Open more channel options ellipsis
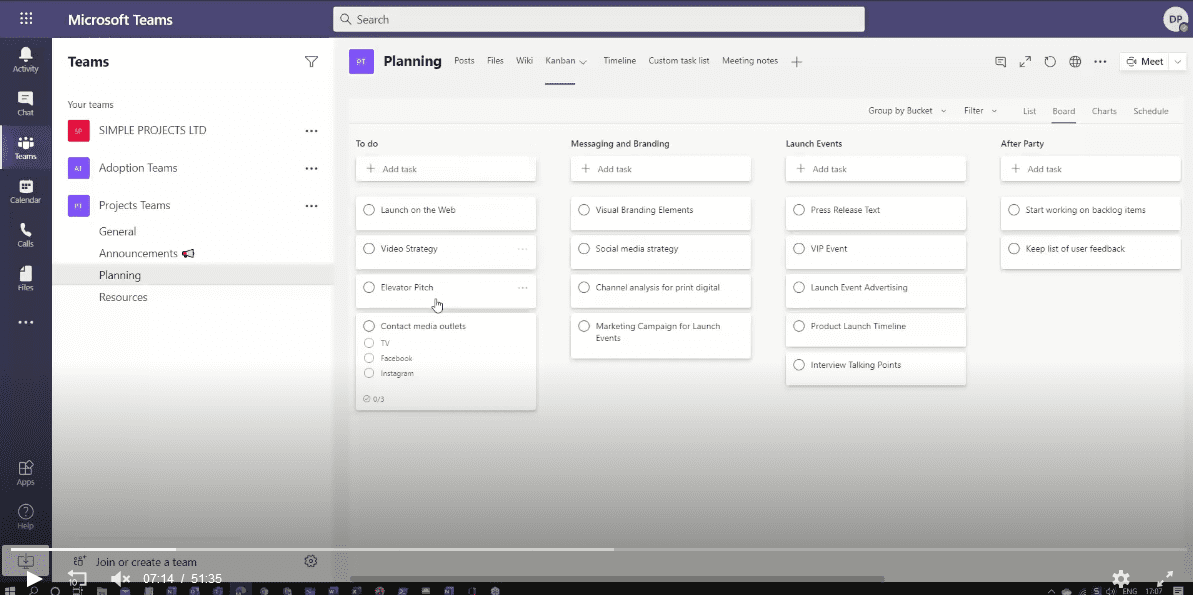Screen dimensions: 1193x595 click(1100, 62)
